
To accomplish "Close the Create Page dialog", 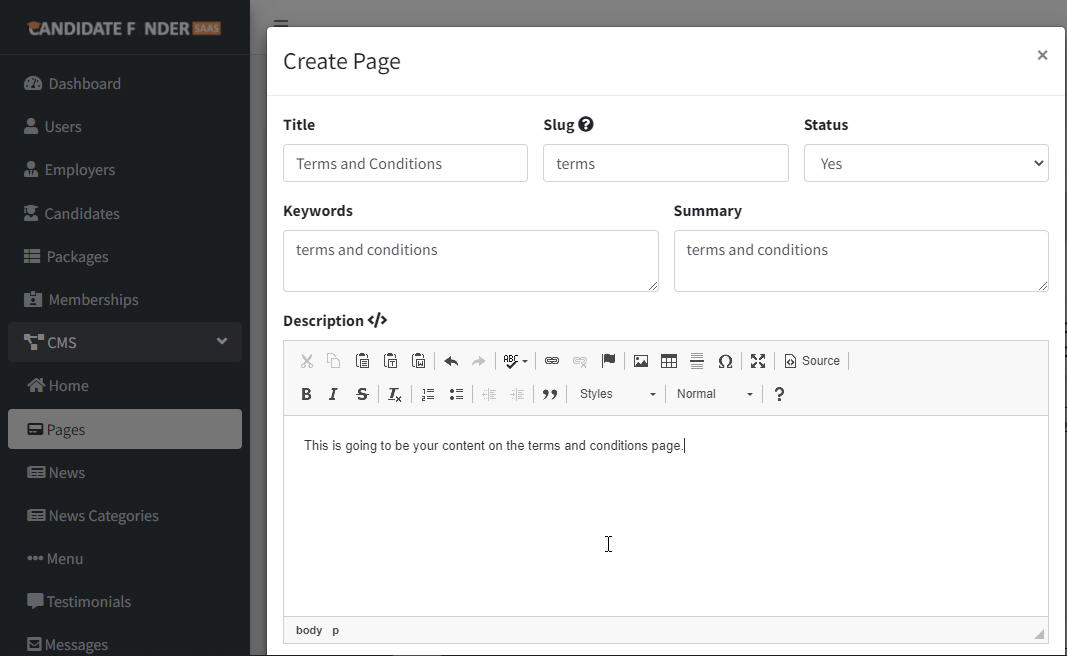I will click(1042, 55).
